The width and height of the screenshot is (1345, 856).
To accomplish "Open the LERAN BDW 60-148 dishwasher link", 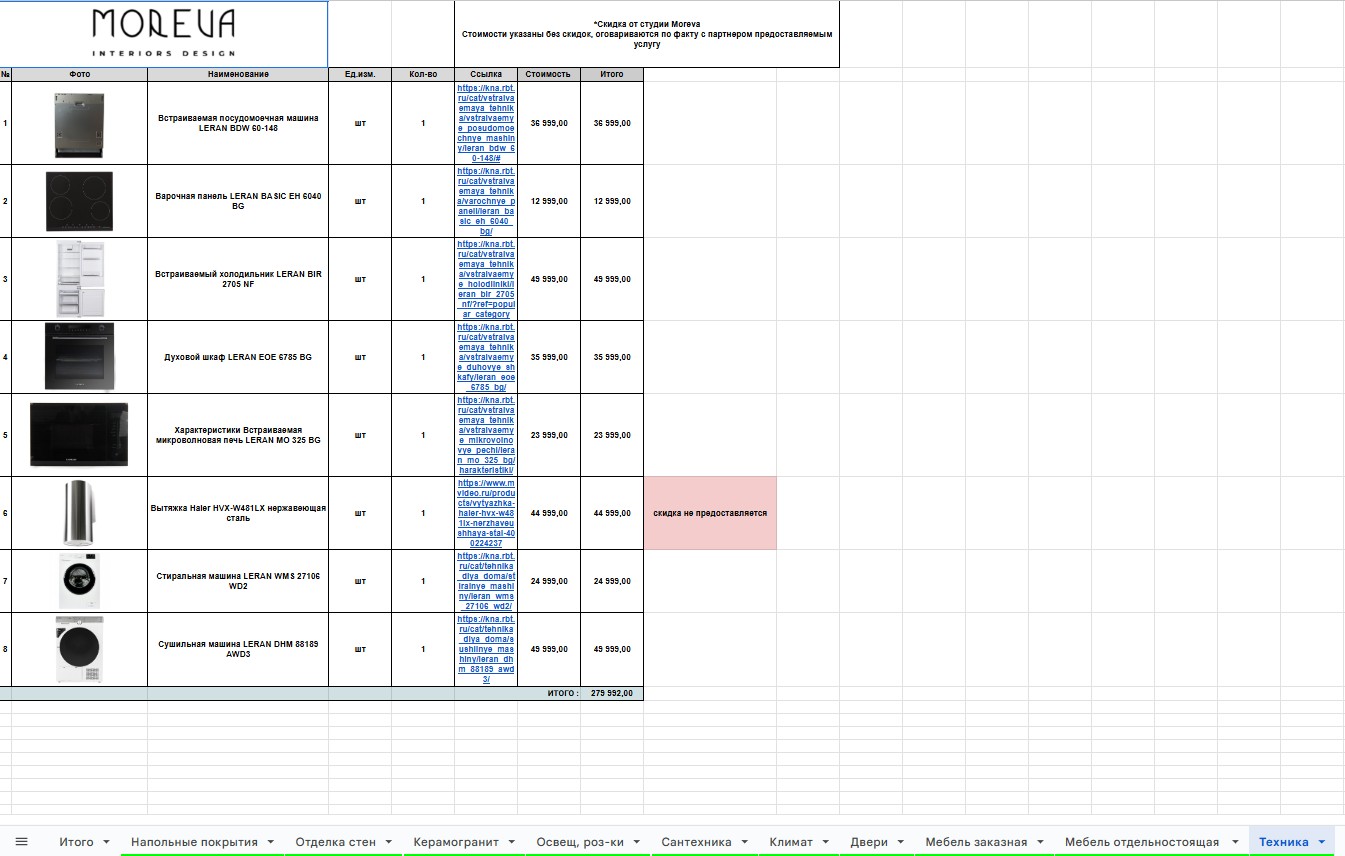I will tap(486, 123).
